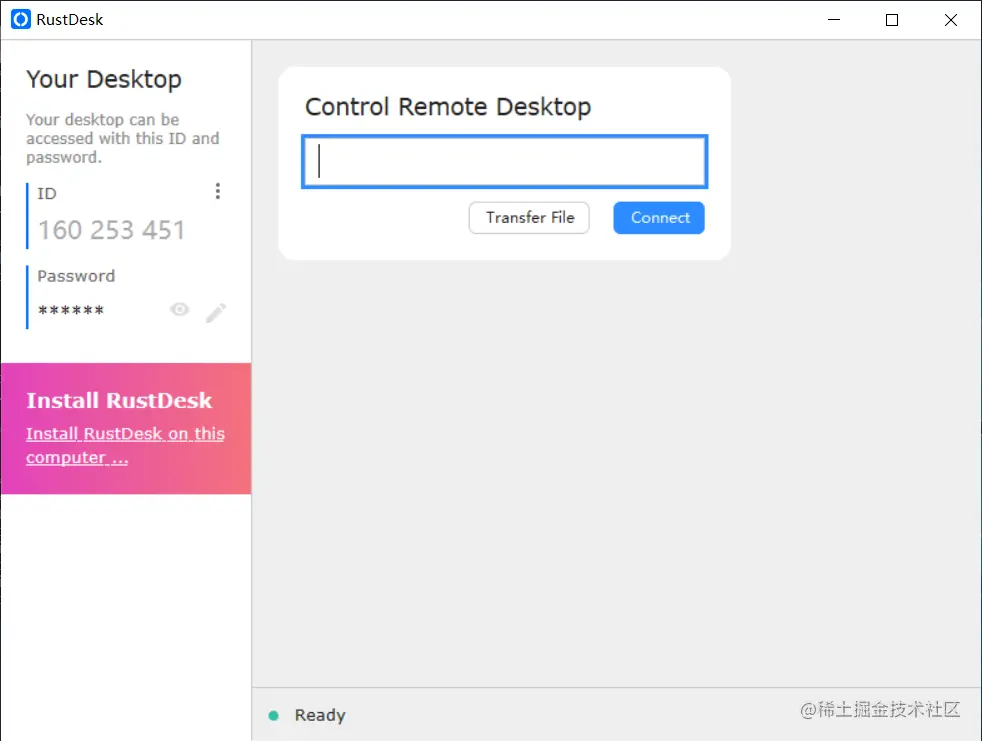
Task: Edit password using the pencil icon
Action: [216, 313]
